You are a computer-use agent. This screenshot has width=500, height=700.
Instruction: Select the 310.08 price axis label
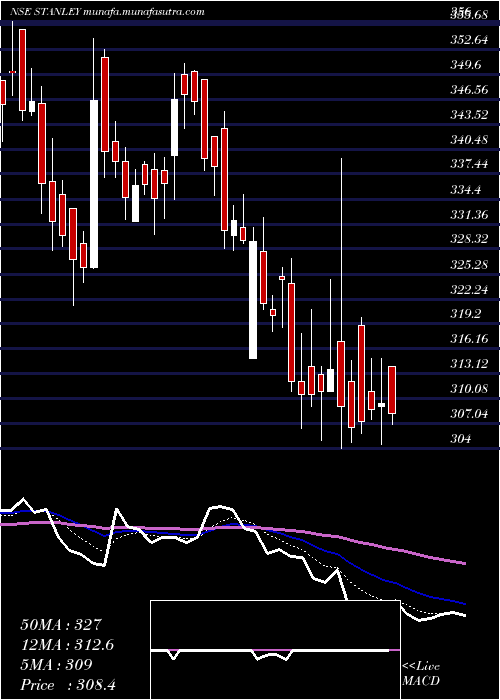(469, 389)
